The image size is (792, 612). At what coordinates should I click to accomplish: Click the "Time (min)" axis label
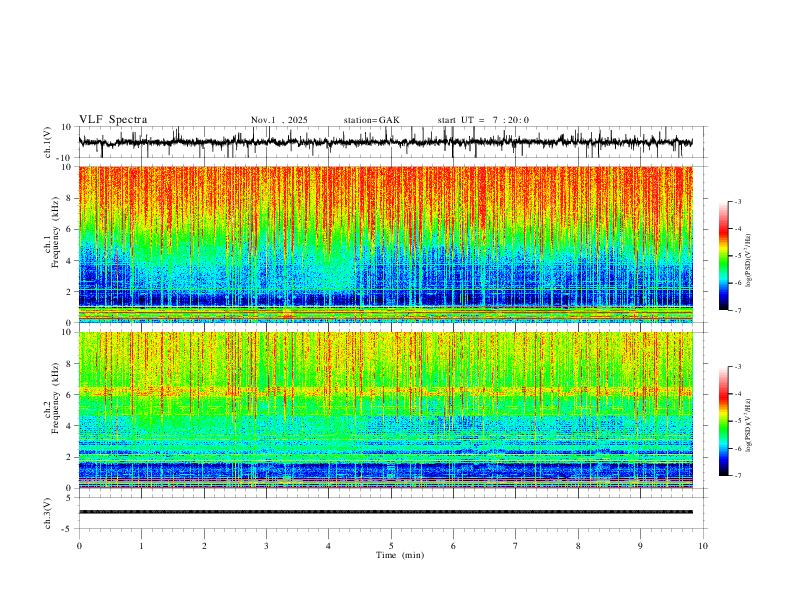400,555
